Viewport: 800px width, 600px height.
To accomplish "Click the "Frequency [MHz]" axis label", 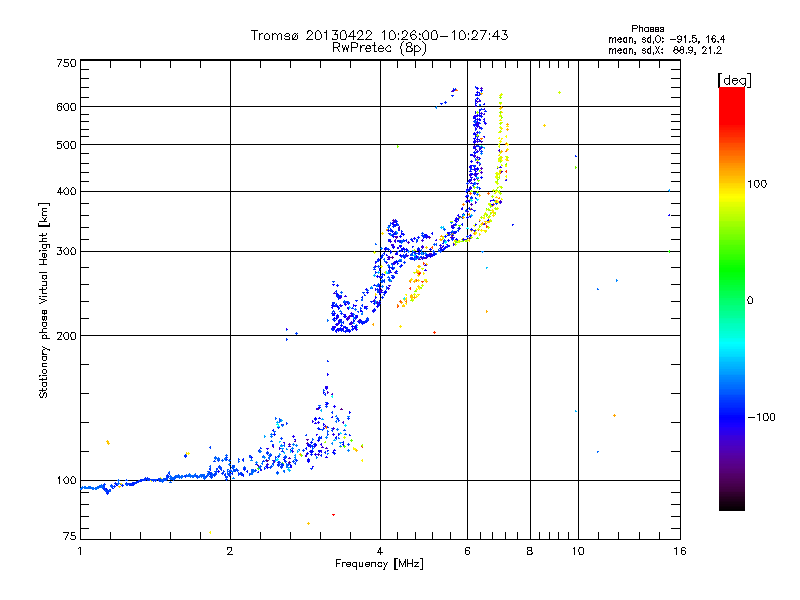I will click(379, 564).
